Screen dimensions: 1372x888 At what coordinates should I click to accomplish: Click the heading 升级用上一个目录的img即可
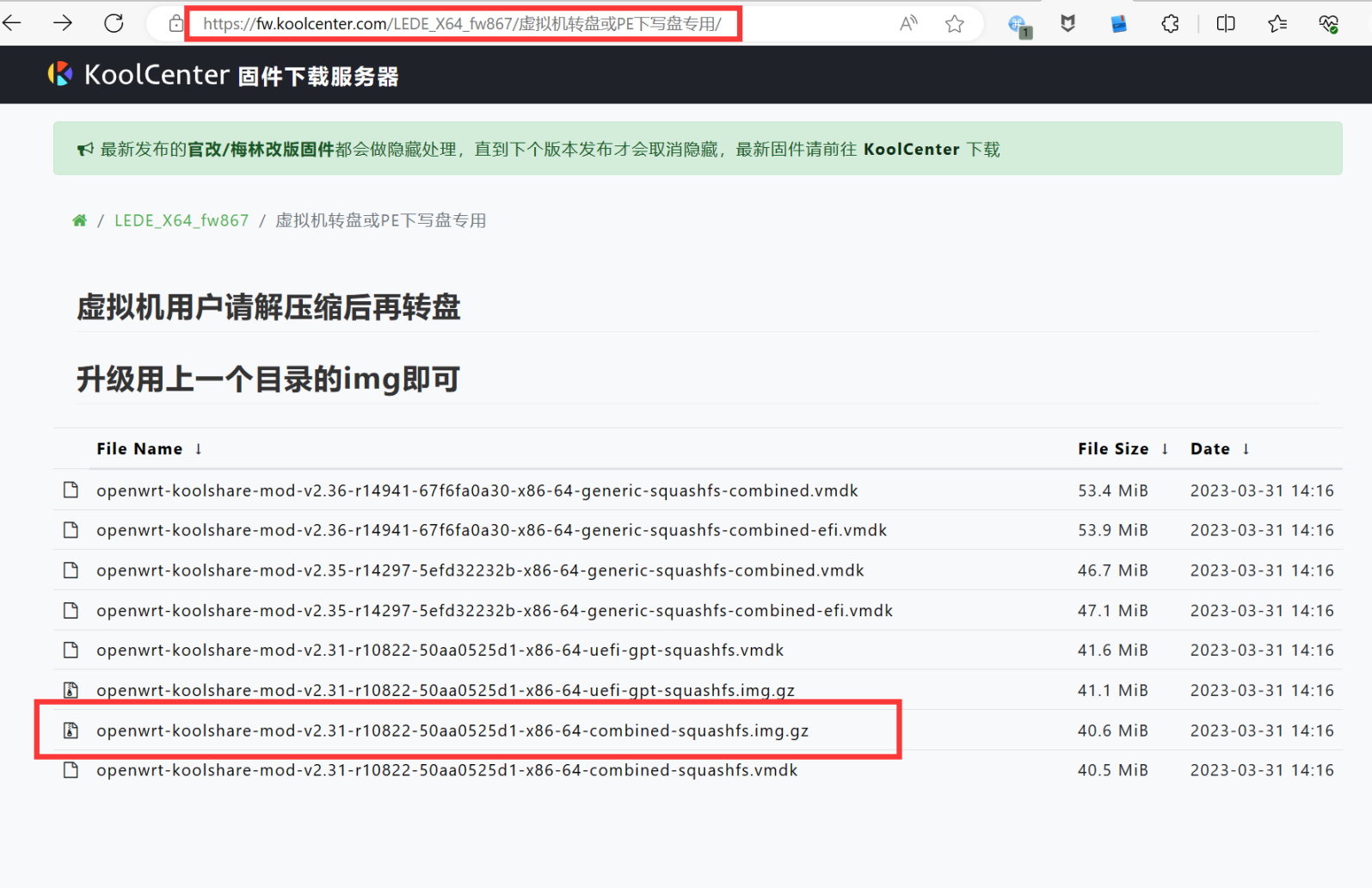268,379
